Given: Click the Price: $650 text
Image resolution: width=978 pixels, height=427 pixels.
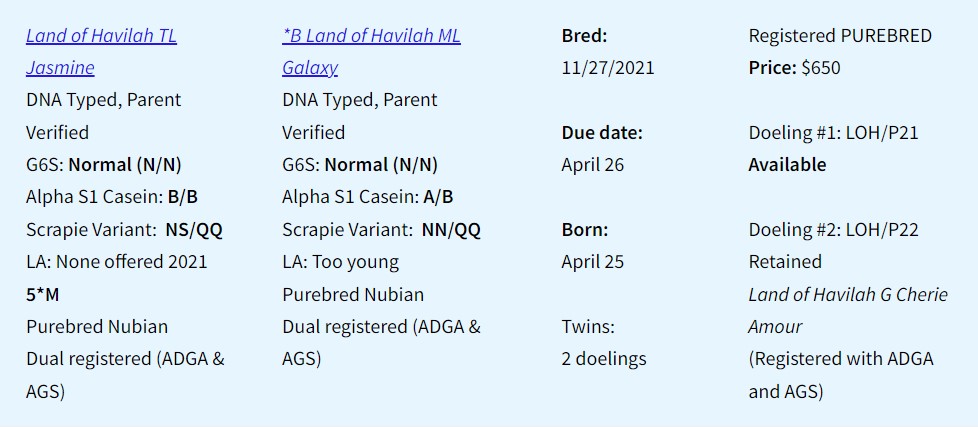Looking at the screenshot, I should tap(794, 68).
